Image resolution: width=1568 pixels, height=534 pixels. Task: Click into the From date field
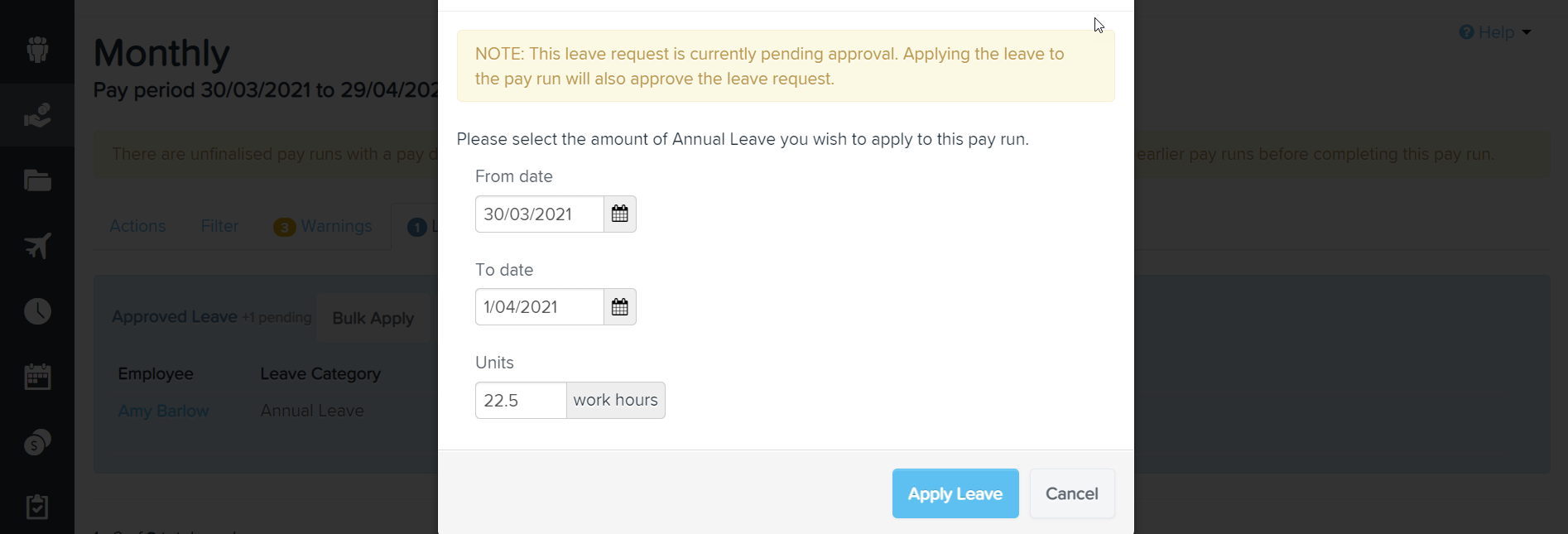539,214
